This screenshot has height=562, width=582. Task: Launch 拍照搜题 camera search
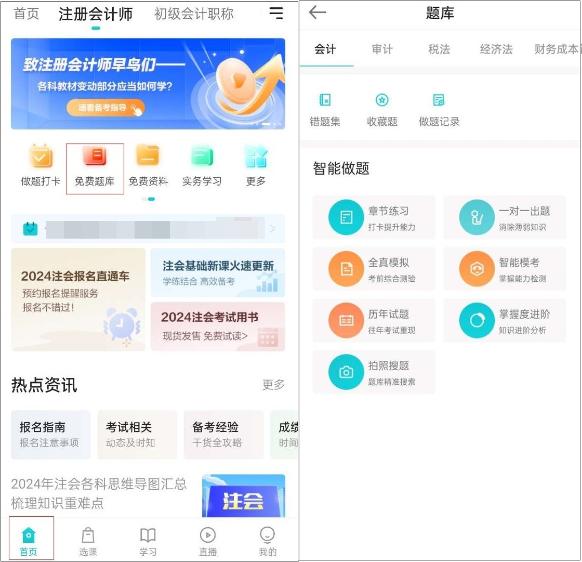click(x=374, y=372)
